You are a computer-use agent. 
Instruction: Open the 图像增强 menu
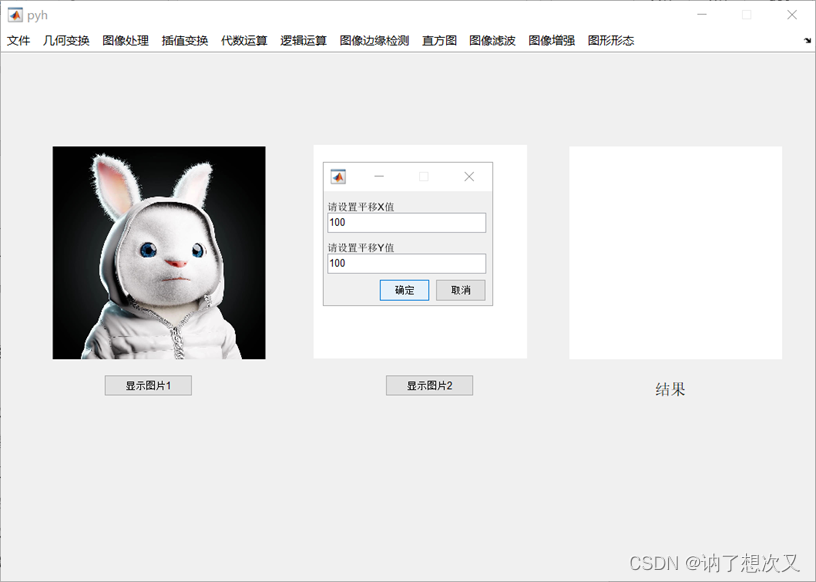pyautogui.click(x=552, y=41)
